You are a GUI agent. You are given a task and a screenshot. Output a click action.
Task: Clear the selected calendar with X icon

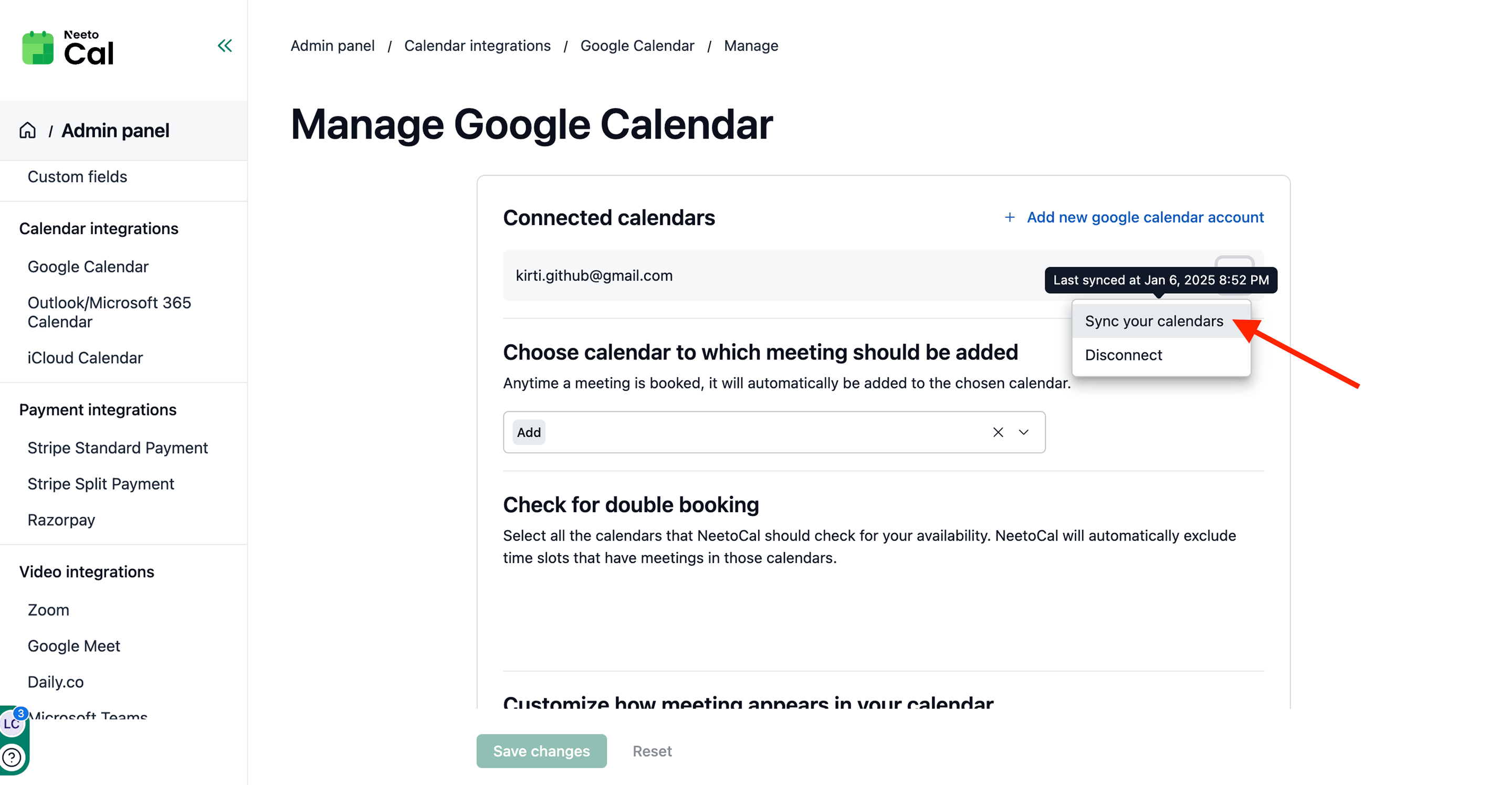click(x=998, y=432)
